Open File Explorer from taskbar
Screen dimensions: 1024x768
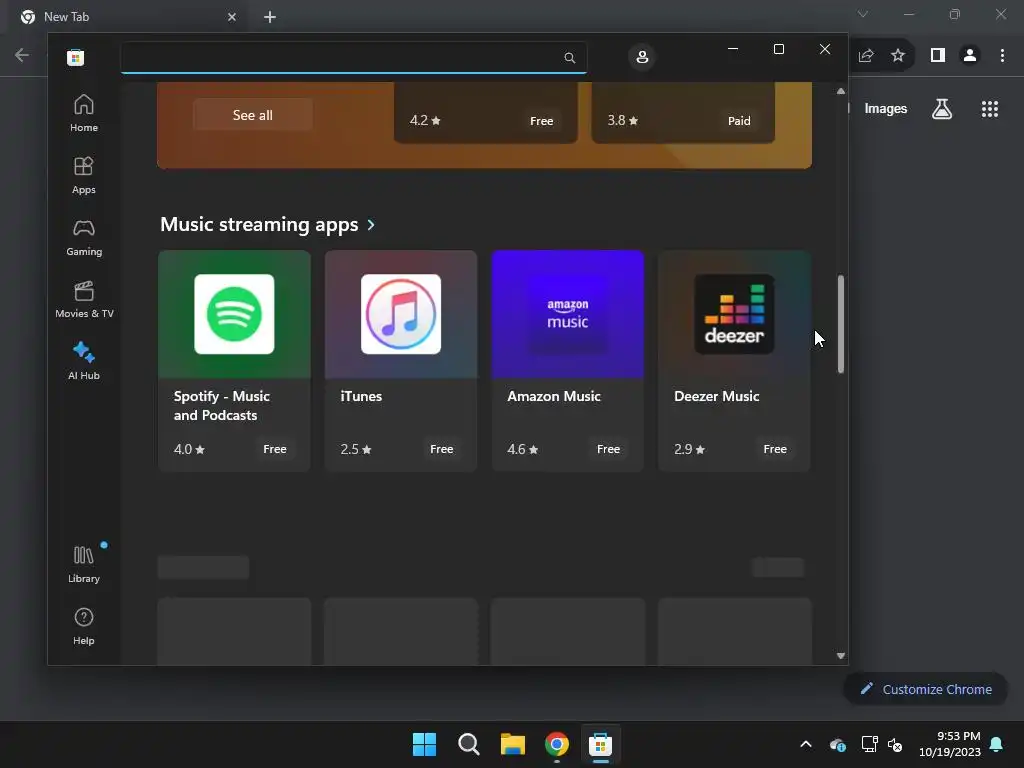(x=513, y=744)
